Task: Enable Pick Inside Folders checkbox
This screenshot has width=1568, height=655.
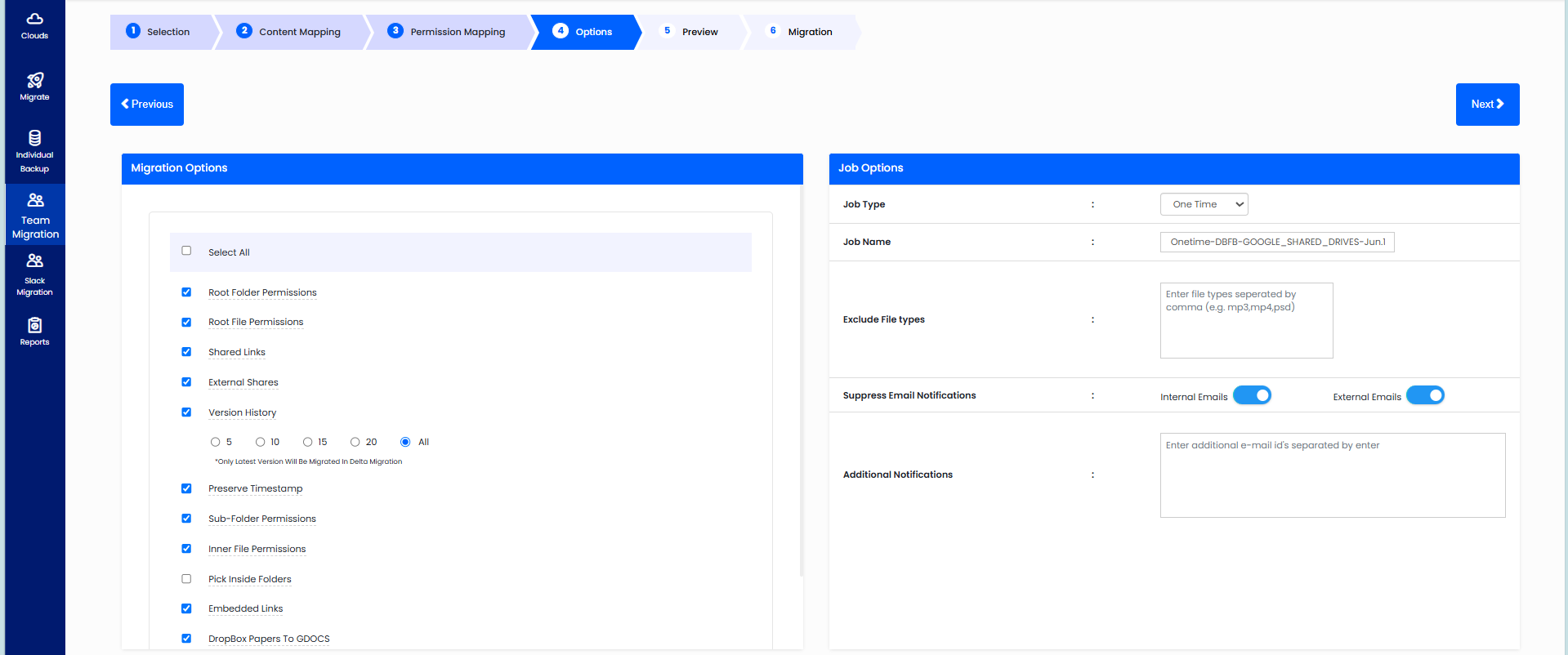Action: (186, 579)
